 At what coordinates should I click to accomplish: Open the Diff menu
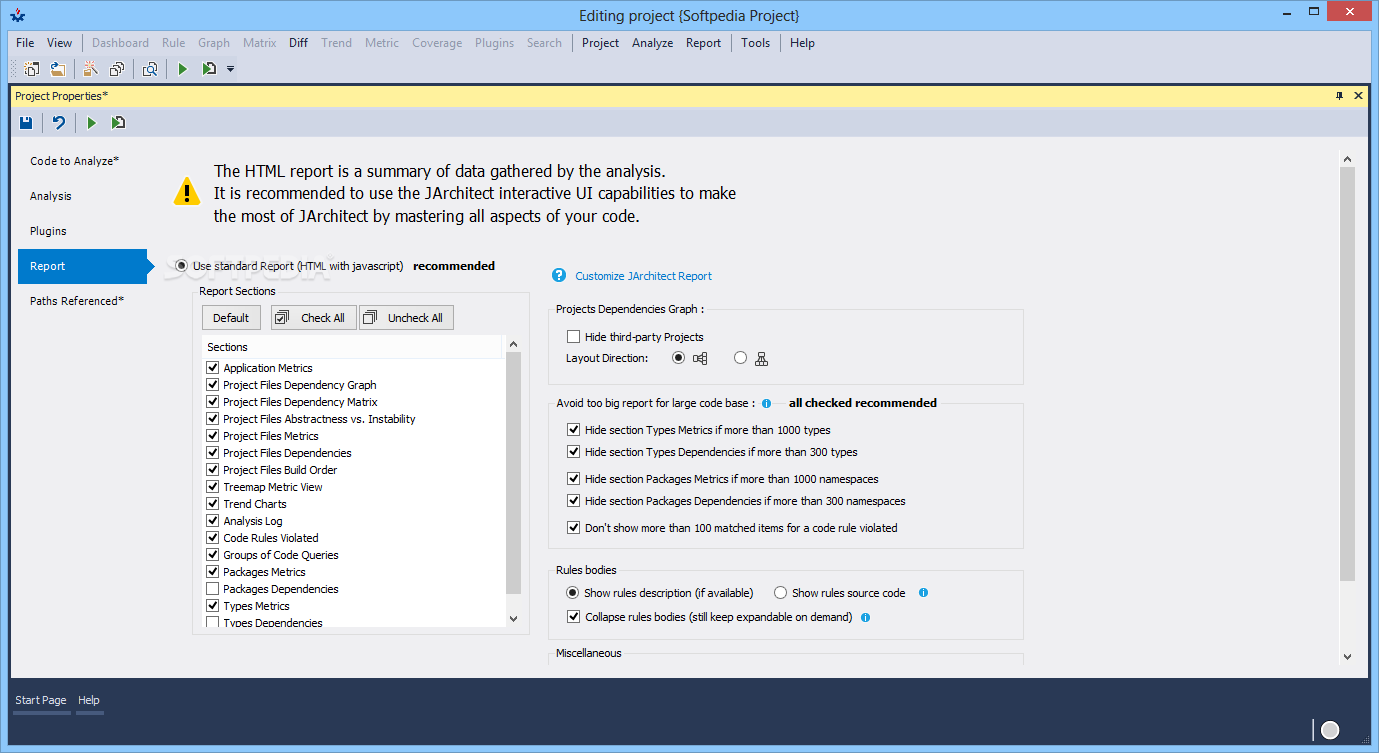298,43
